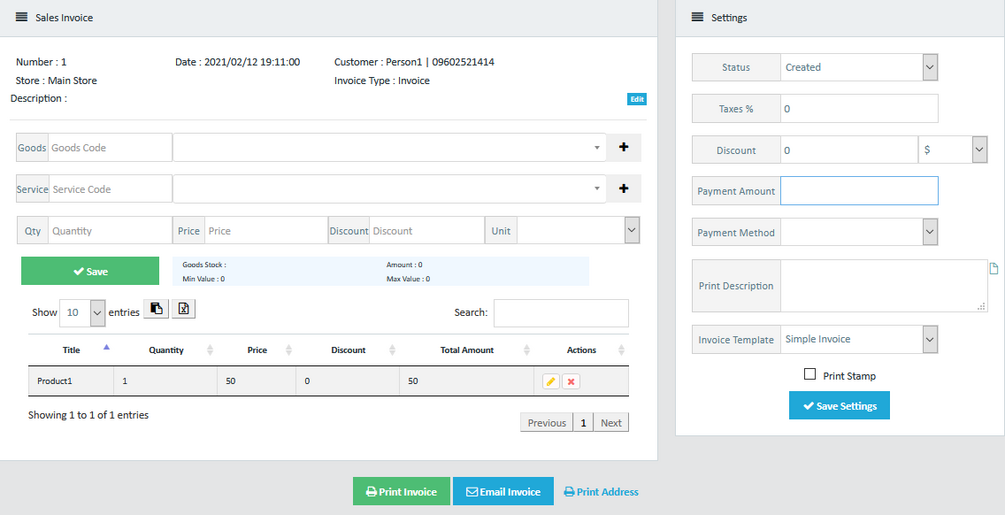Open the Unit dropdown
Screen dimensions: 1005x515
click(578, 231)
